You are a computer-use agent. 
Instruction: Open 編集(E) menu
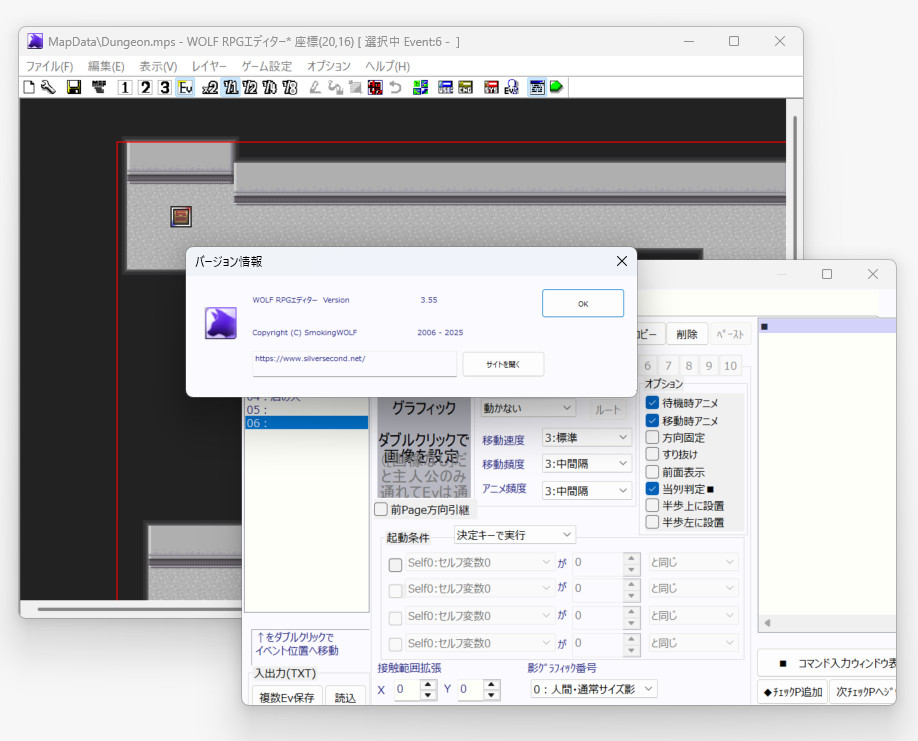pyautogui.click(x=106, y=66)
